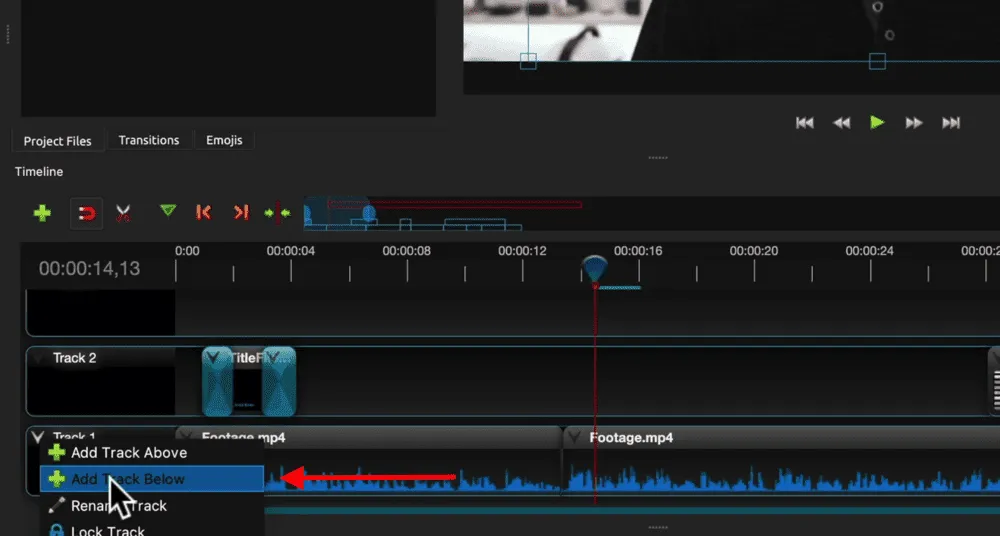Screen dimensions: 1000x536
Task: Open the second Footage.mp4 clip's menu arrow
Action: [x=574, y=437]
